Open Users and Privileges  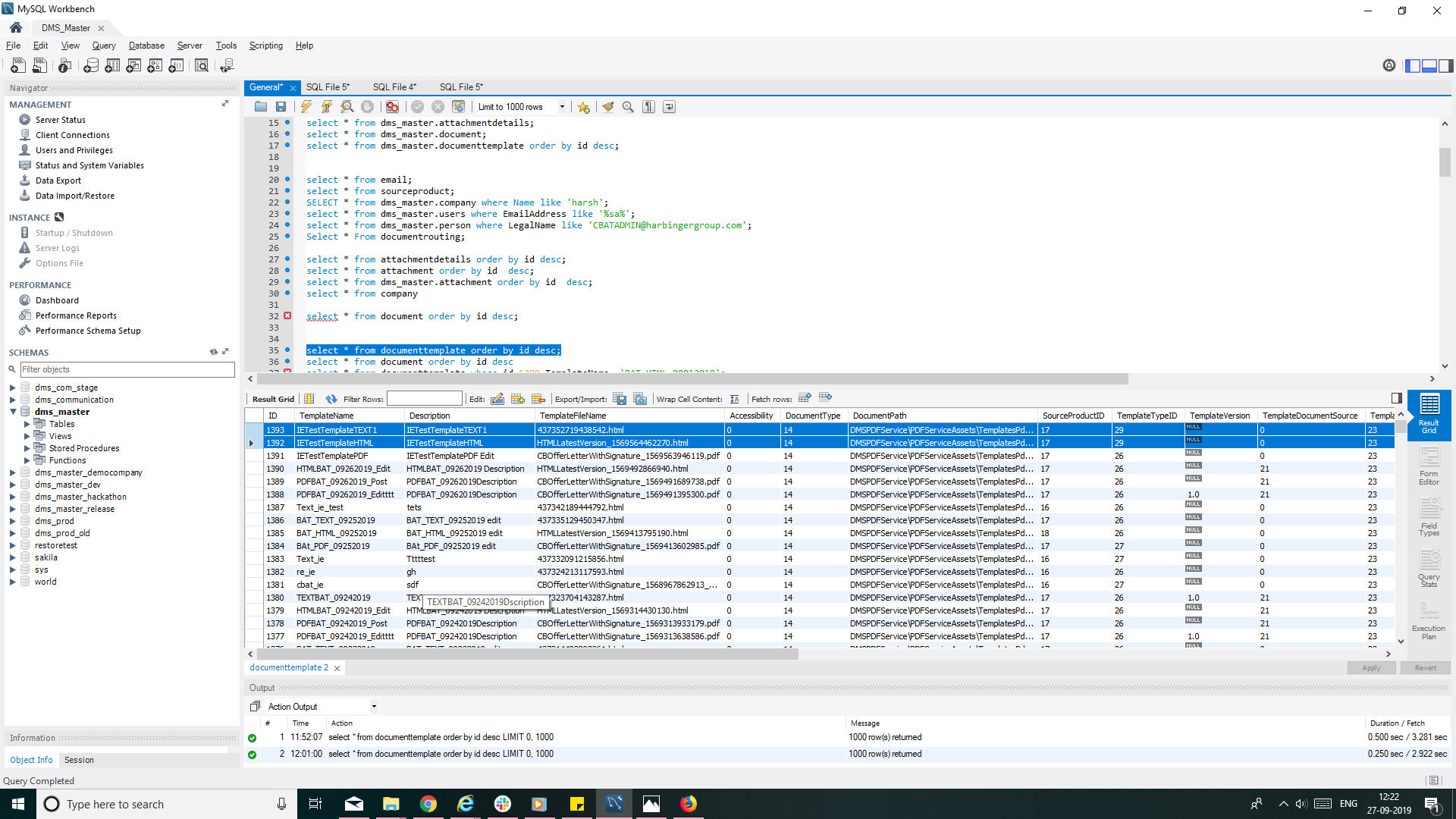point(74,150)
